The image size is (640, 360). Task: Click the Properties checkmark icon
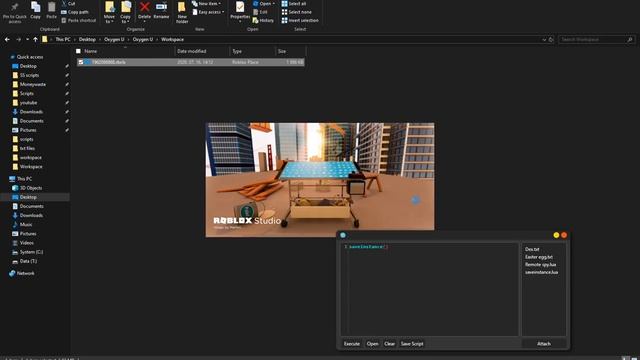click(240, 7)
